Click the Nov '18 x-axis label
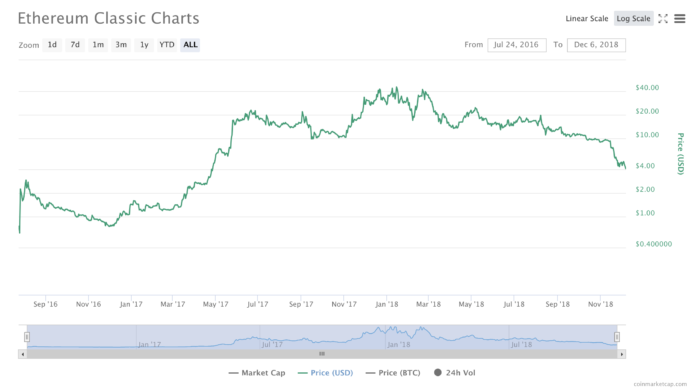The height and width of the screenshot is (391, 700). (x=600, y=304)
